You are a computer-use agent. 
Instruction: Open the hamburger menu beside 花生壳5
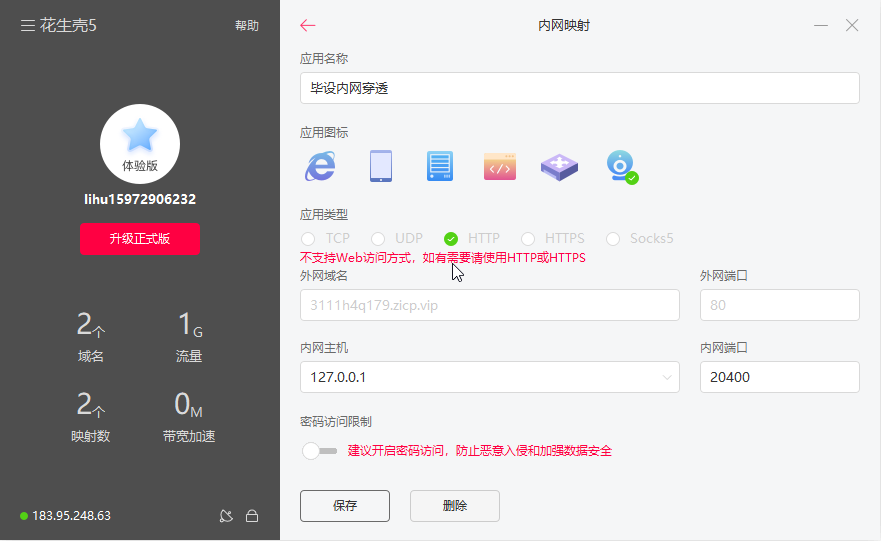28,25
